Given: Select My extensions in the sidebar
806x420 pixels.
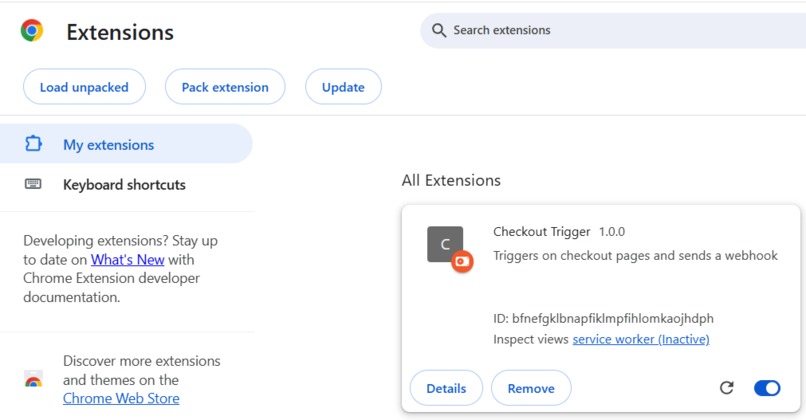Looking at the screenshot, I should tap(126, 144).
